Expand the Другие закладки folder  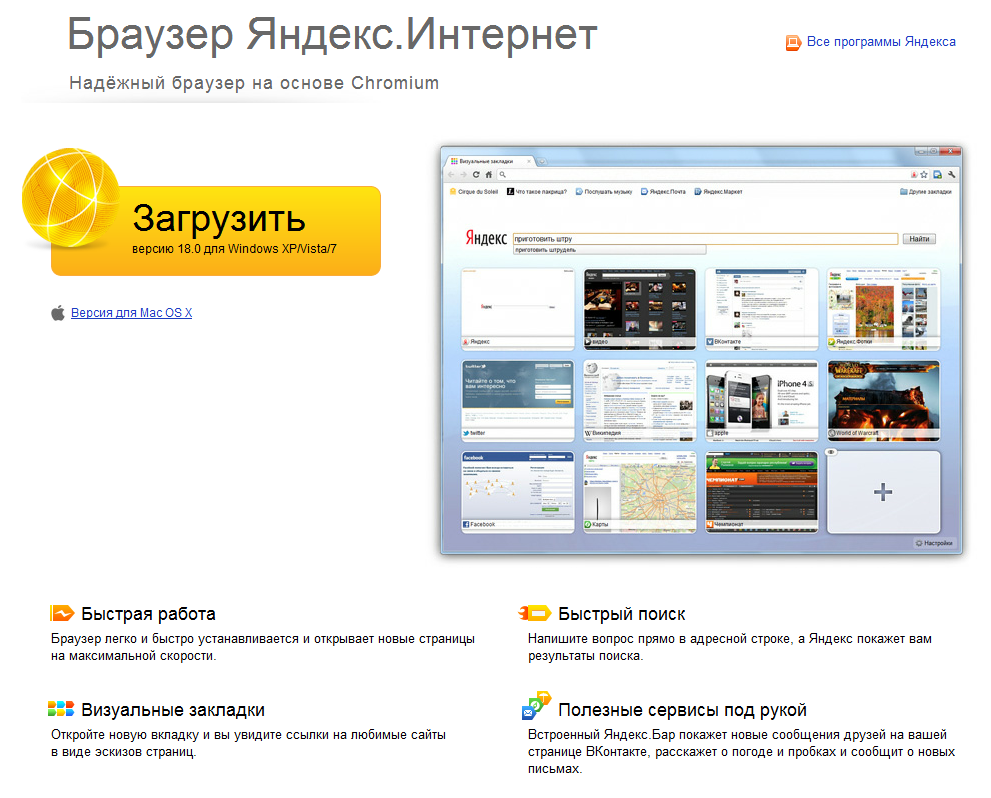point(926,191)
